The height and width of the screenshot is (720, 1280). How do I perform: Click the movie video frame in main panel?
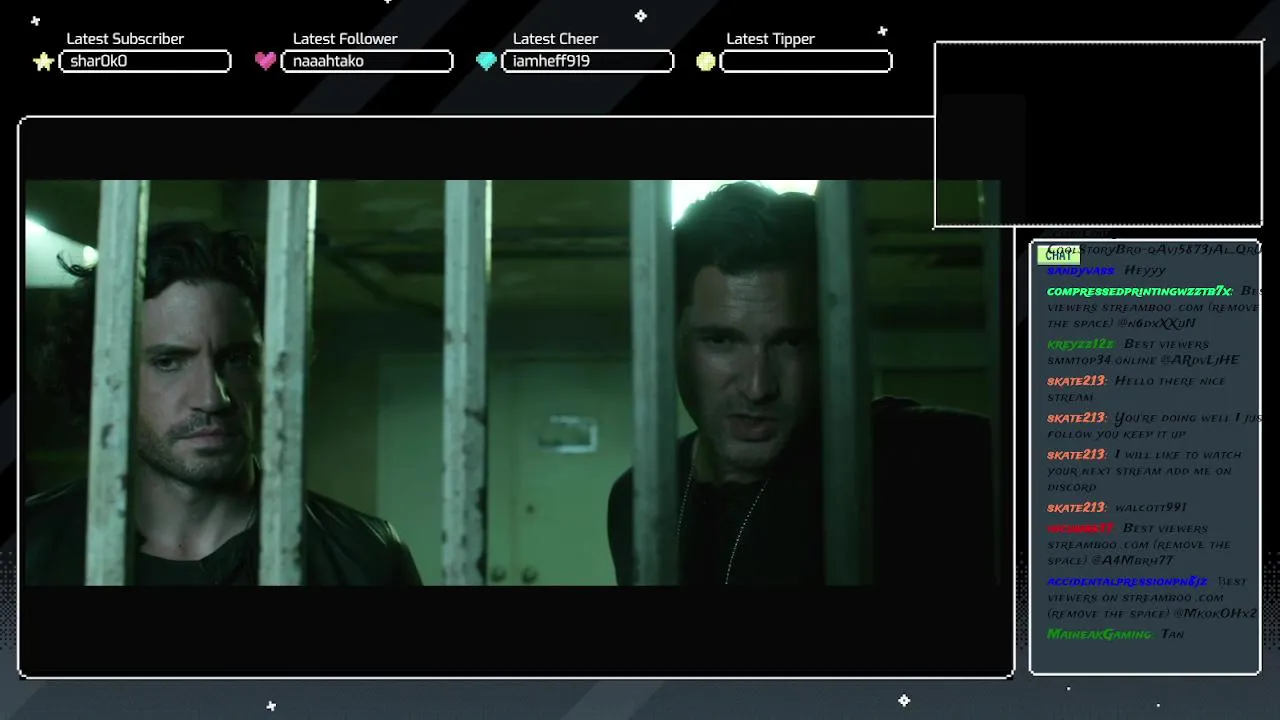click(x=512, y=383)
